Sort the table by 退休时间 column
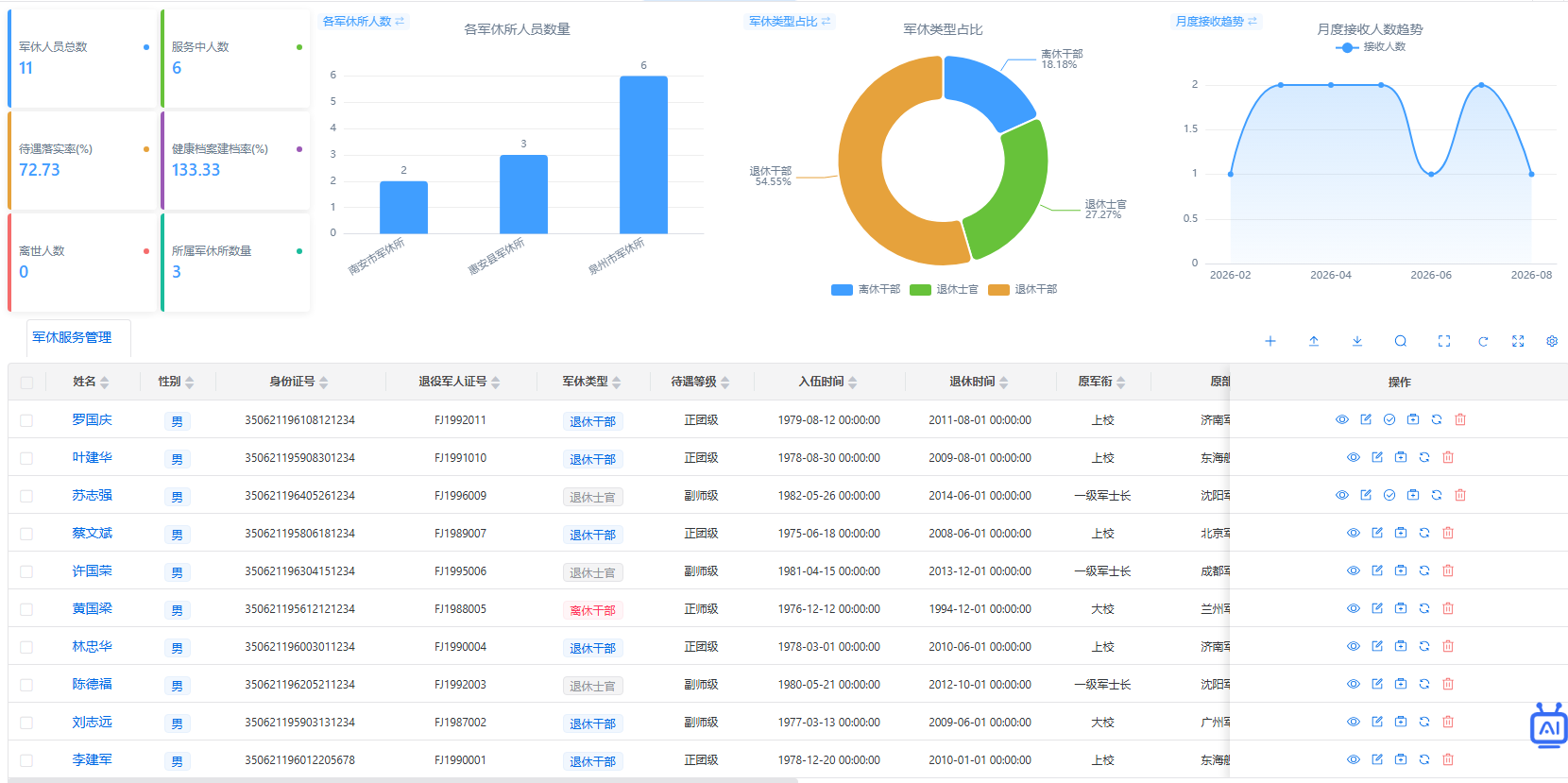 coord(1004,383)
